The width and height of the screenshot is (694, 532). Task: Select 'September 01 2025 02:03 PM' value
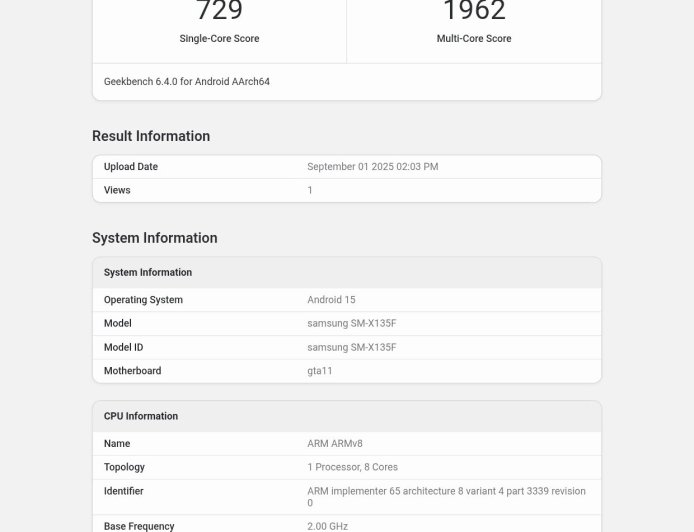pos(373,166)
